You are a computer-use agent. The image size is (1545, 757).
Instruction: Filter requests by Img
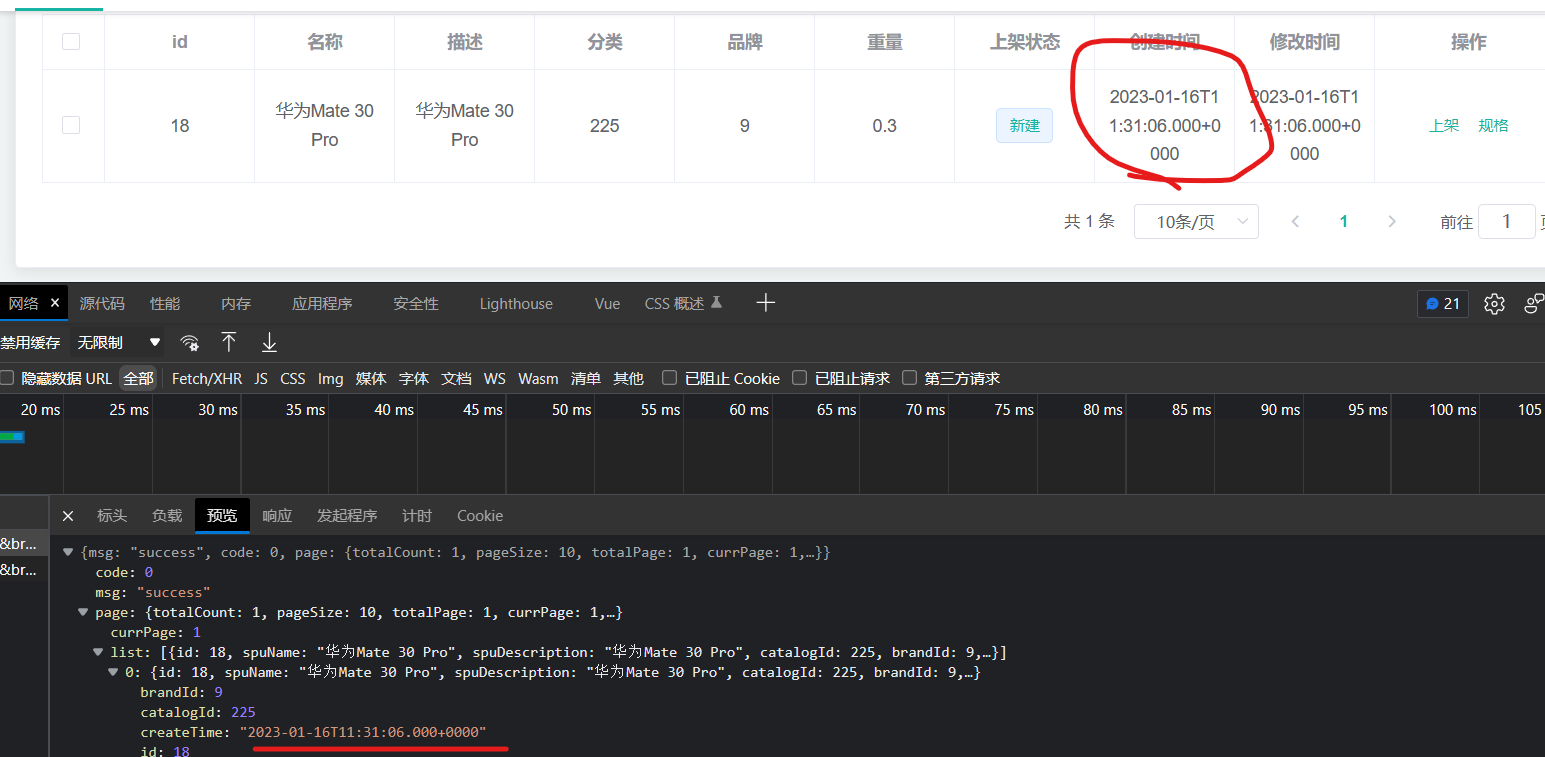click(x=330, y=378)
